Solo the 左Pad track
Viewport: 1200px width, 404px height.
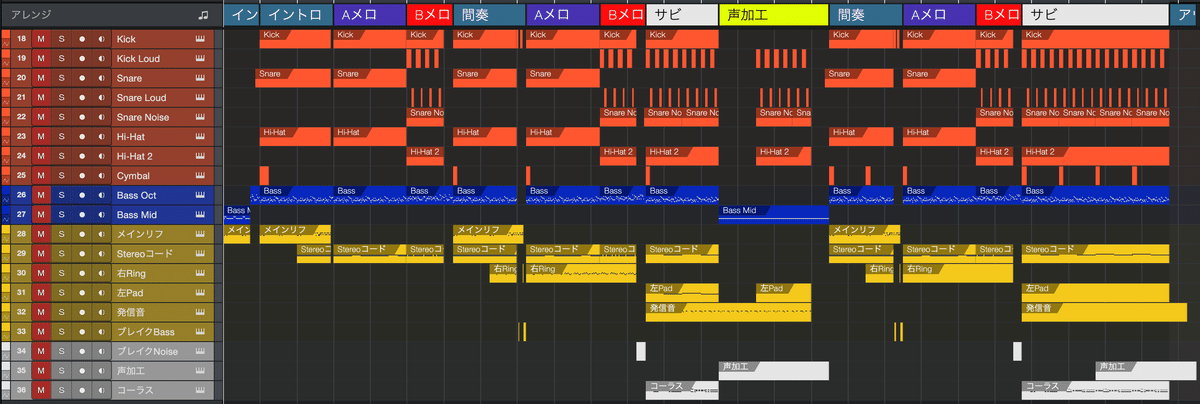61,293
